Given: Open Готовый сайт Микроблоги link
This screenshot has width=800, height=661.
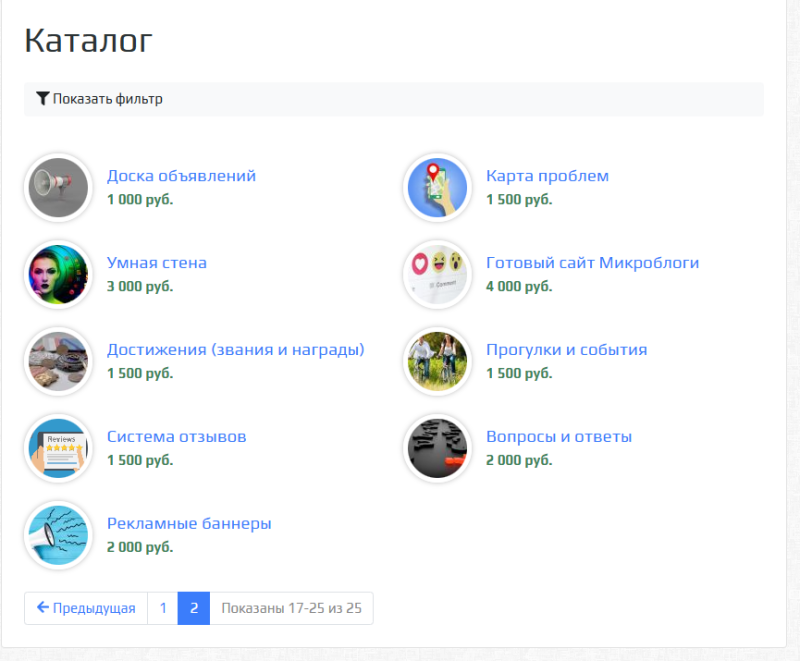Looking at the screenshot, I should (592, 263).
